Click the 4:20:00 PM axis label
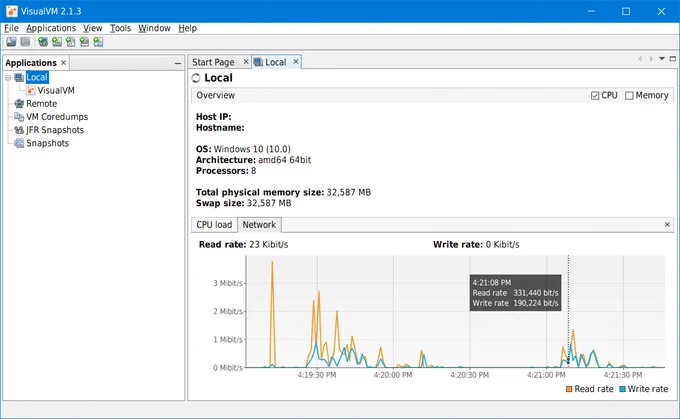This screenshot has height=419, width=680. (x=393, y=375)
